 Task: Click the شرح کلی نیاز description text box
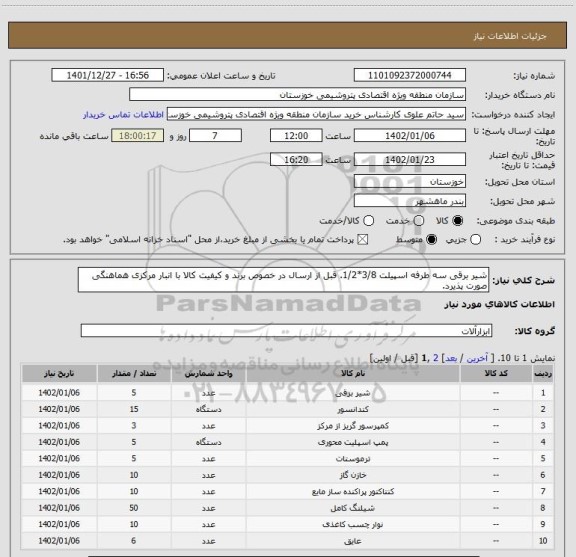284,280
